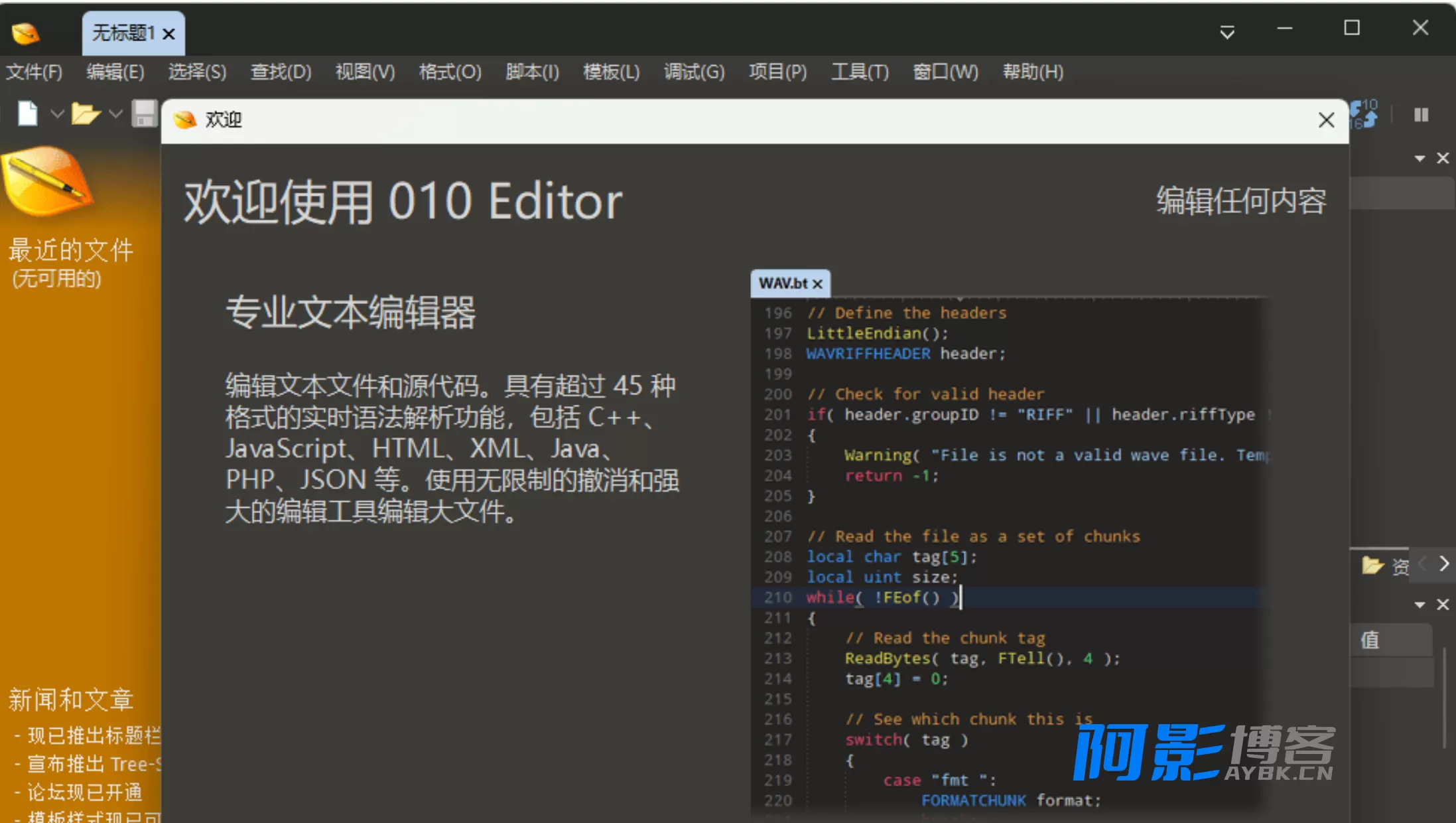Expand the Open File dropdown arrow
Image resolution: width=1456 pixels, height=823 pixels.
pyautogui.click(x=116, y=114)
